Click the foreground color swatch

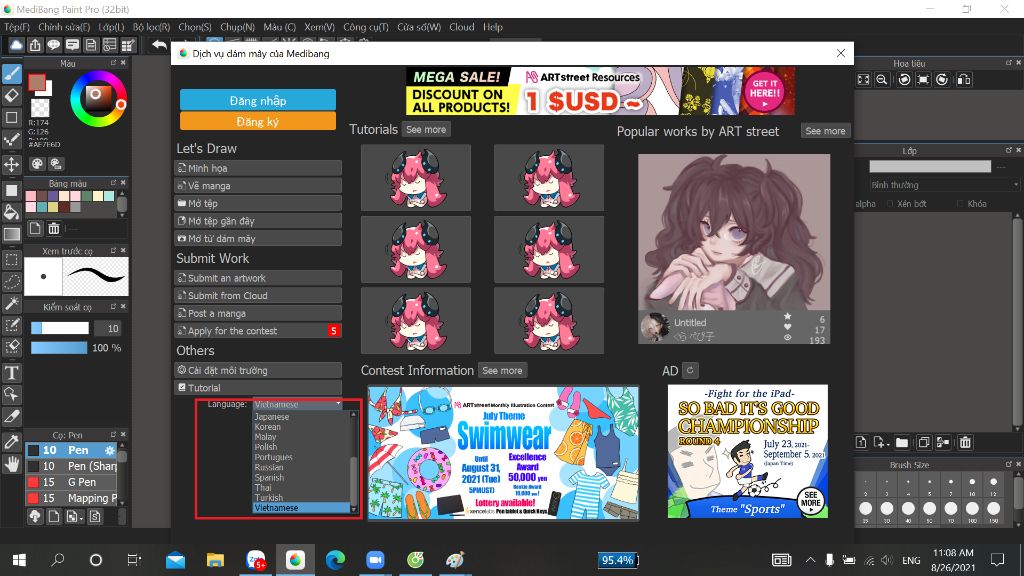(37, 82)
